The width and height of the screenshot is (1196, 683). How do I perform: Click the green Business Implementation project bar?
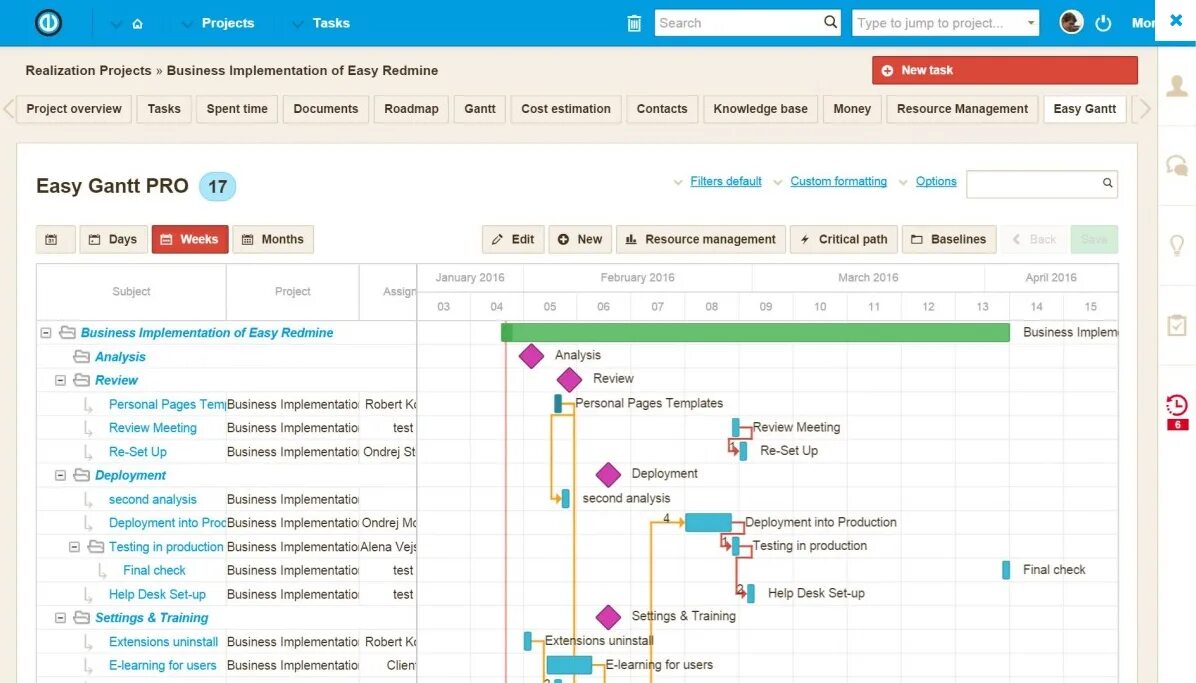(755, 332)
